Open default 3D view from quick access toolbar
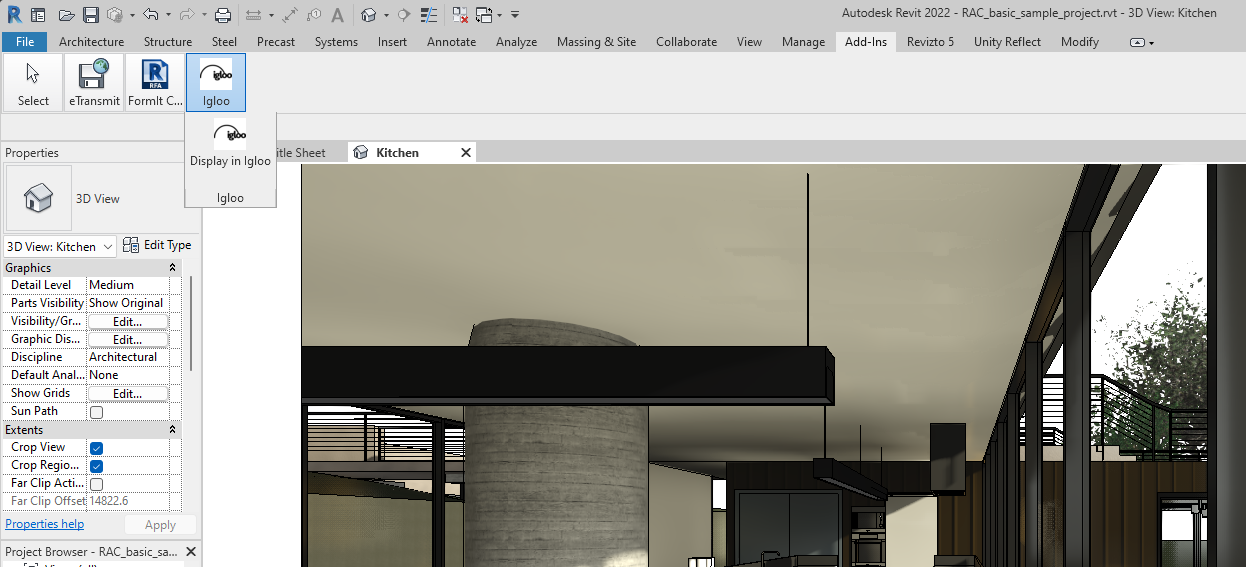 (x=369, y=15)
